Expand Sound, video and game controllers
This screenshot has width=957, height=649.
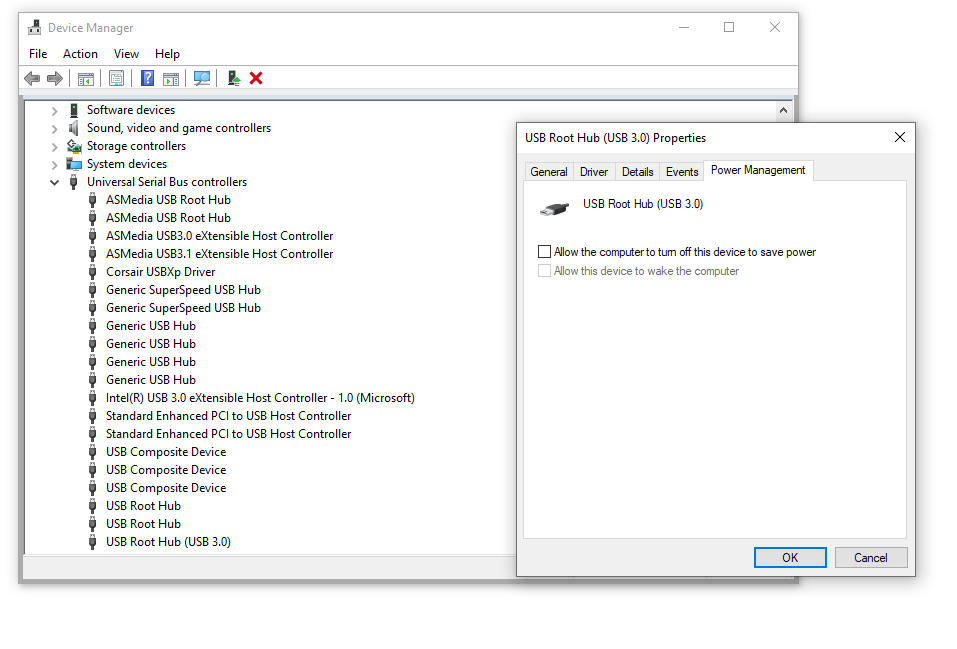click(54, 129)
